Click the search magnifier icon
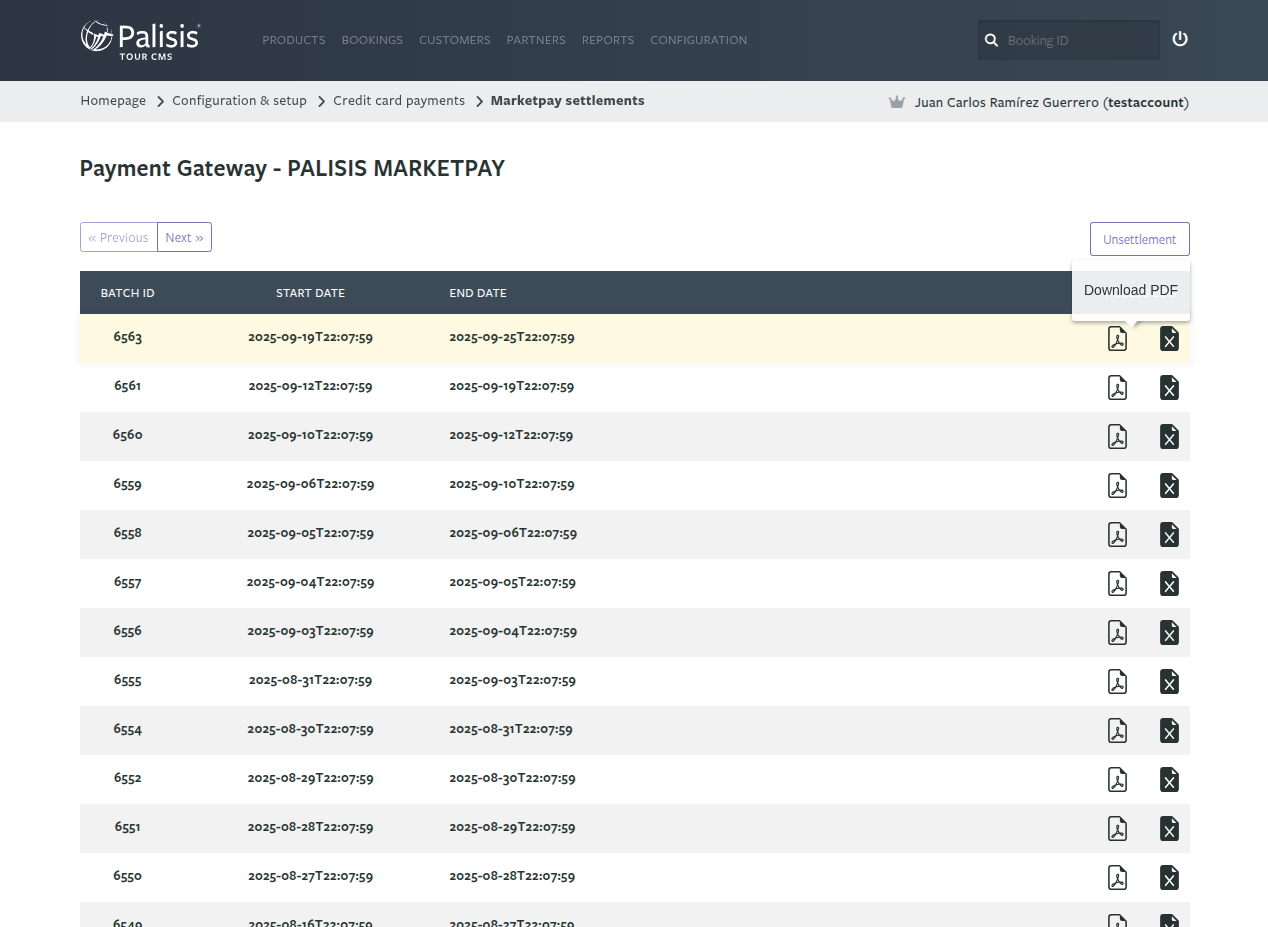 pyautogui.click(x=992, y=40)
